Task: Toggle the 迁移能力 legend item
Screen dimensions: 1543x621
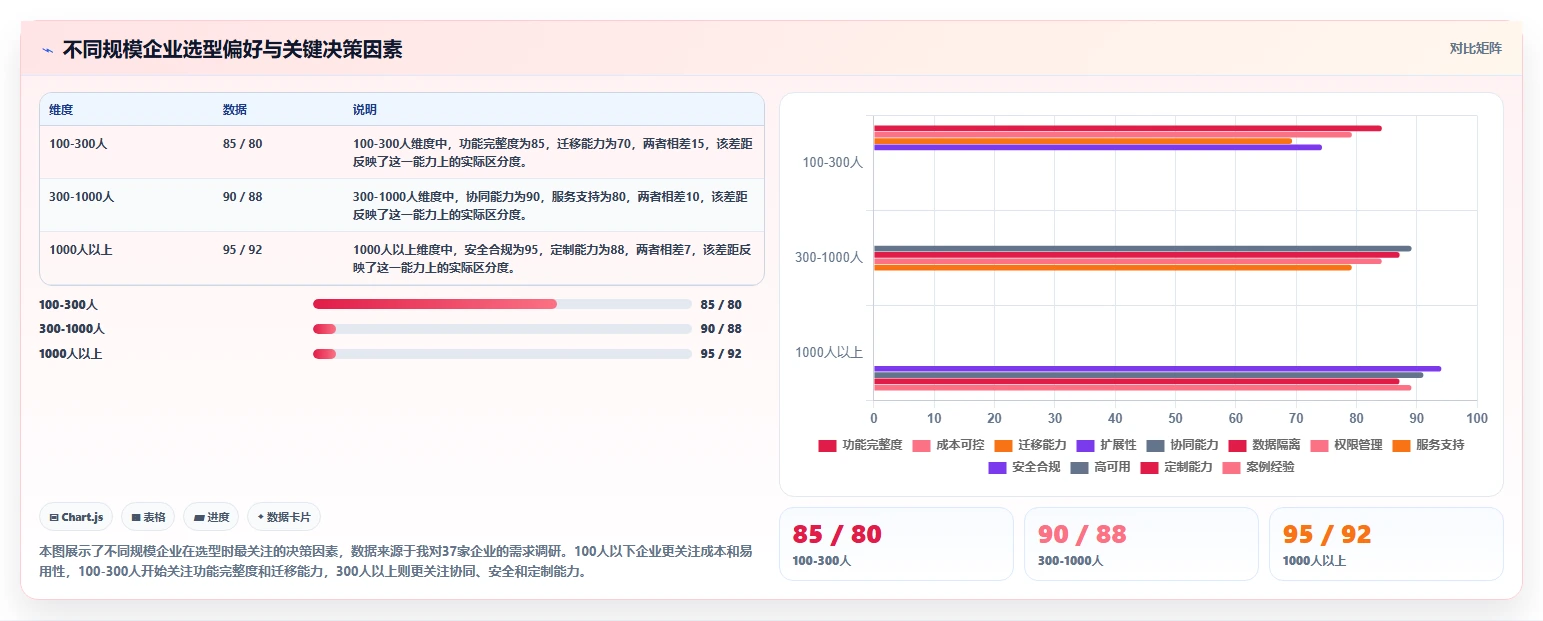Action: point(1030,445)
